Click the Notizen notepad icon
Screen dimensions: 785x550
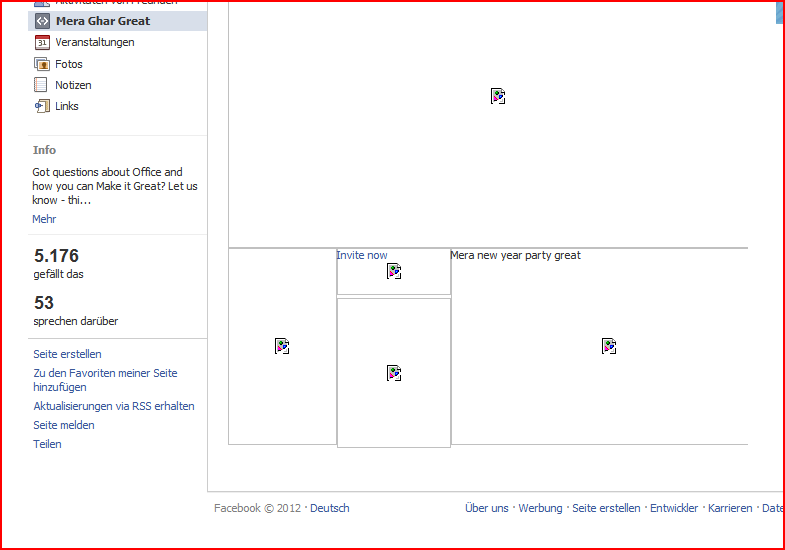point(41,85)
